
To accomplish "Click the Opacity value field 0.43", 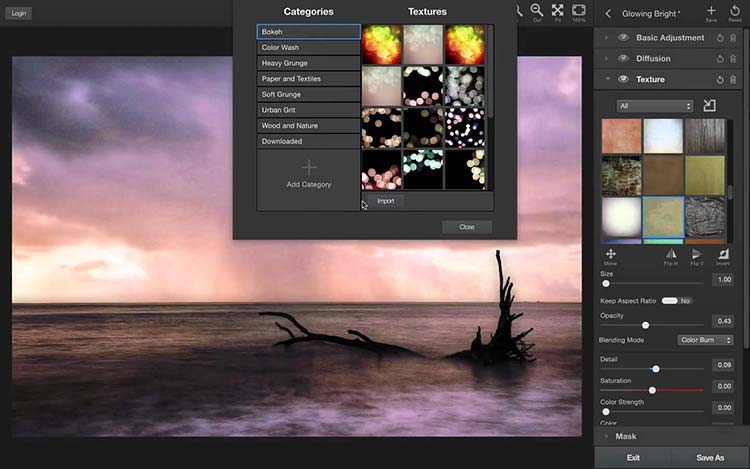I will tap(724, 321).
